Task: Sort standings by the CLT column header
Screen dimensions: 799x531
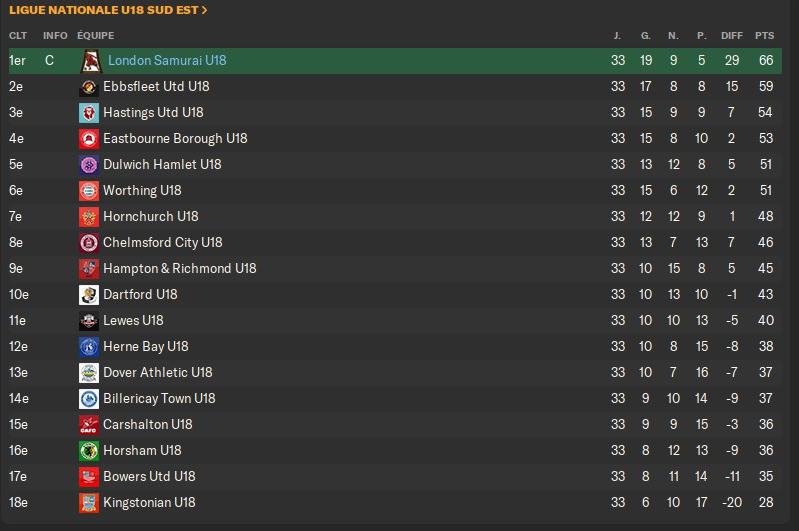Action: [x=17, y=36]
